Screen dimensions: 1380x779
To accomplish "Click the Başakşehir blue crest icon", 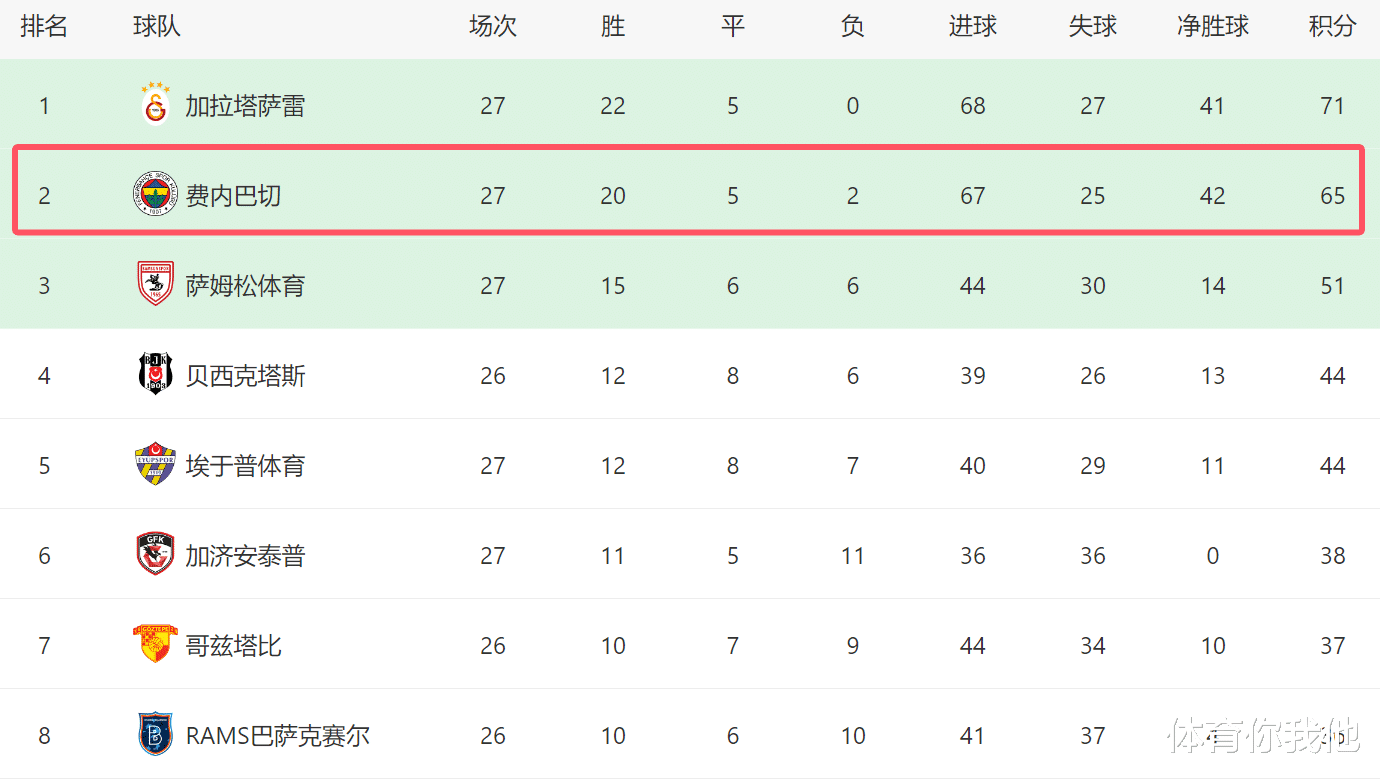I will point(155,734).
